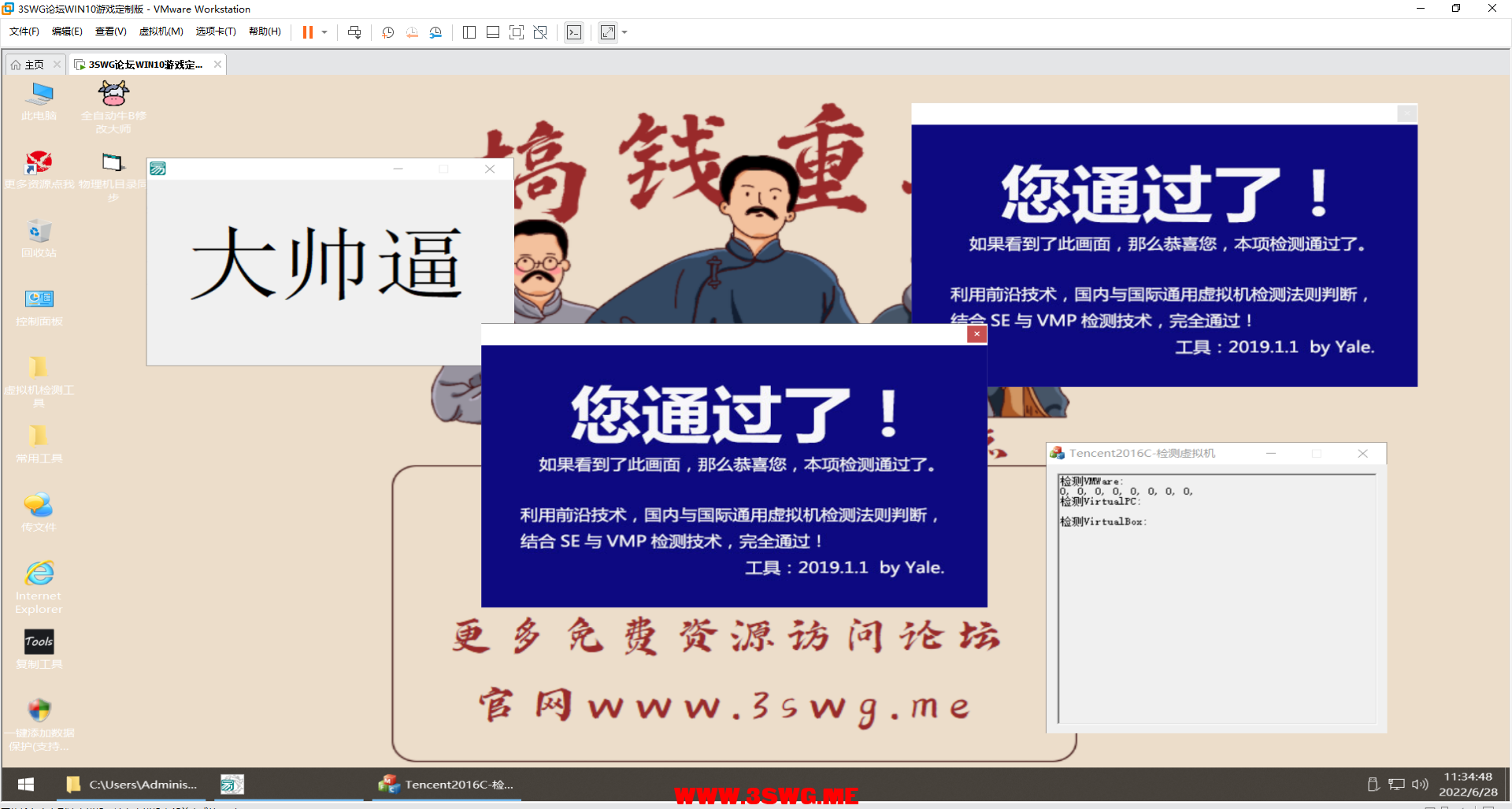Open the 复制工具 Tools icon

(39, 649)
